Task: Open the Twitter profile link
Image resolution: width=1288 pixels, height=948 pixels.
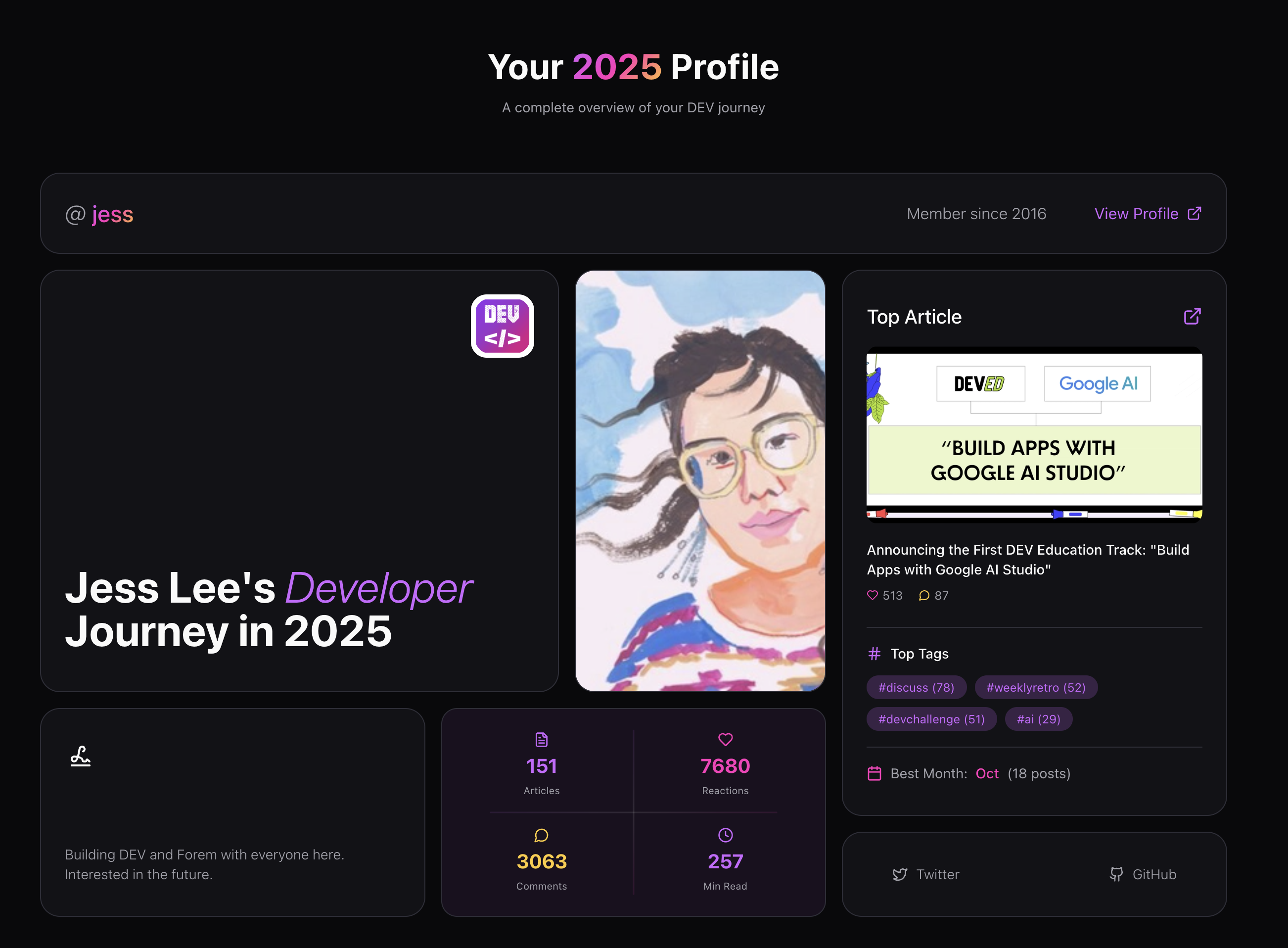Action: [925, 874]
